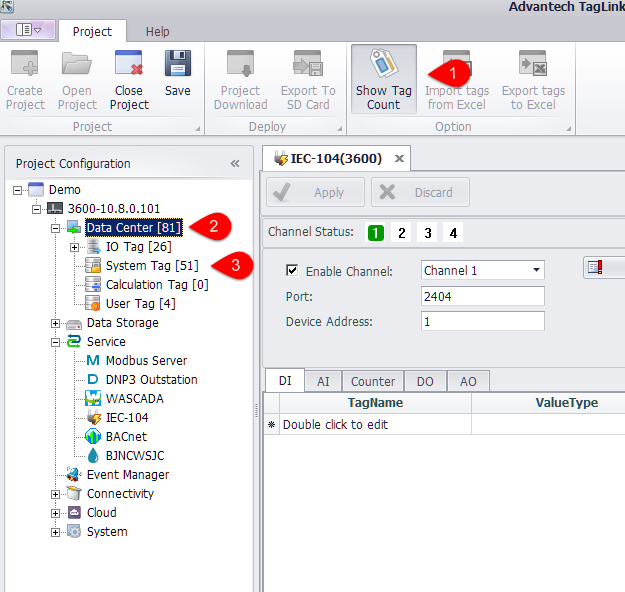Screen dimensions: 625x592
Task: Select BACnet in the Service tree
Action: pos(126,436)
